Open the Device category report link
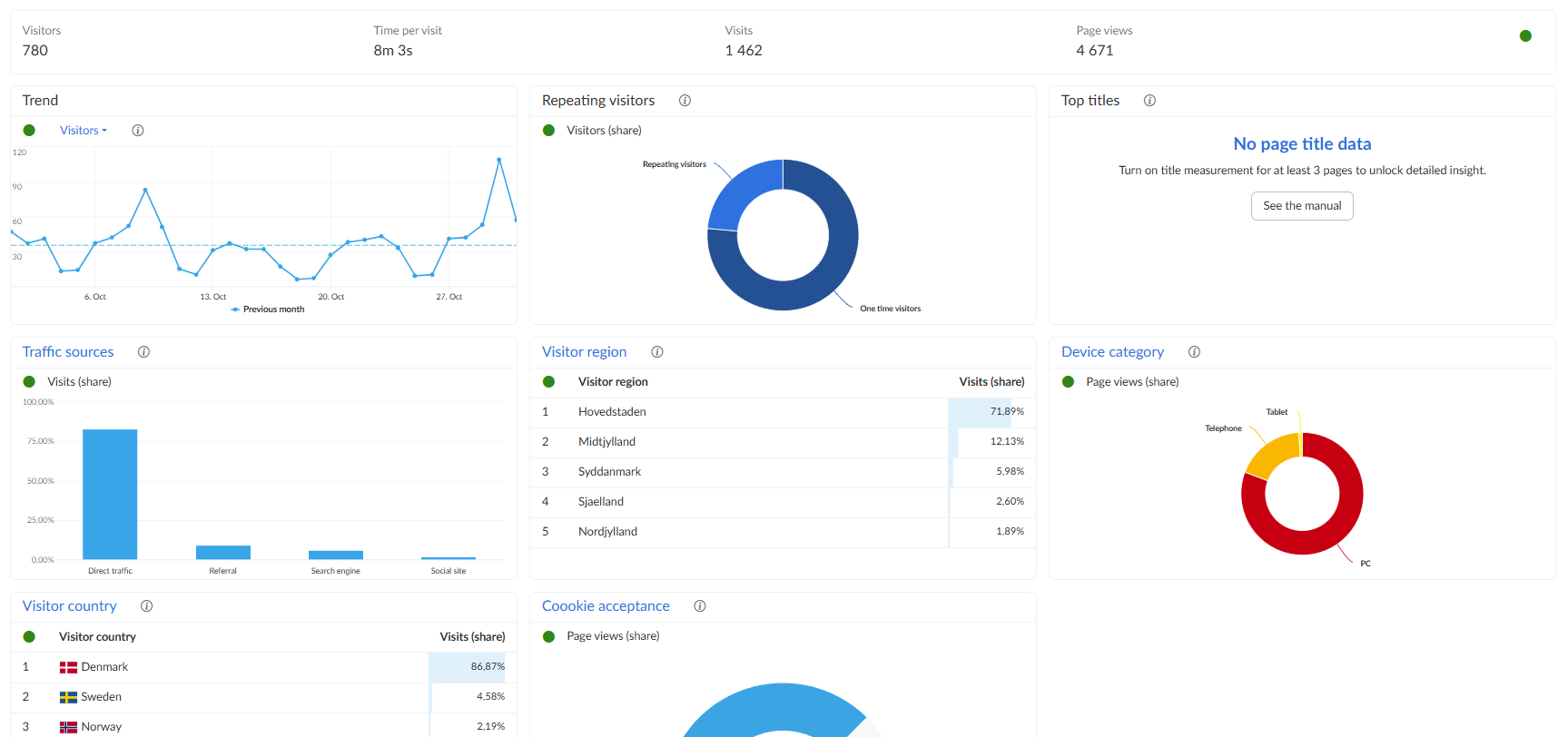 pyautogui.click(x=1112, y=352)
